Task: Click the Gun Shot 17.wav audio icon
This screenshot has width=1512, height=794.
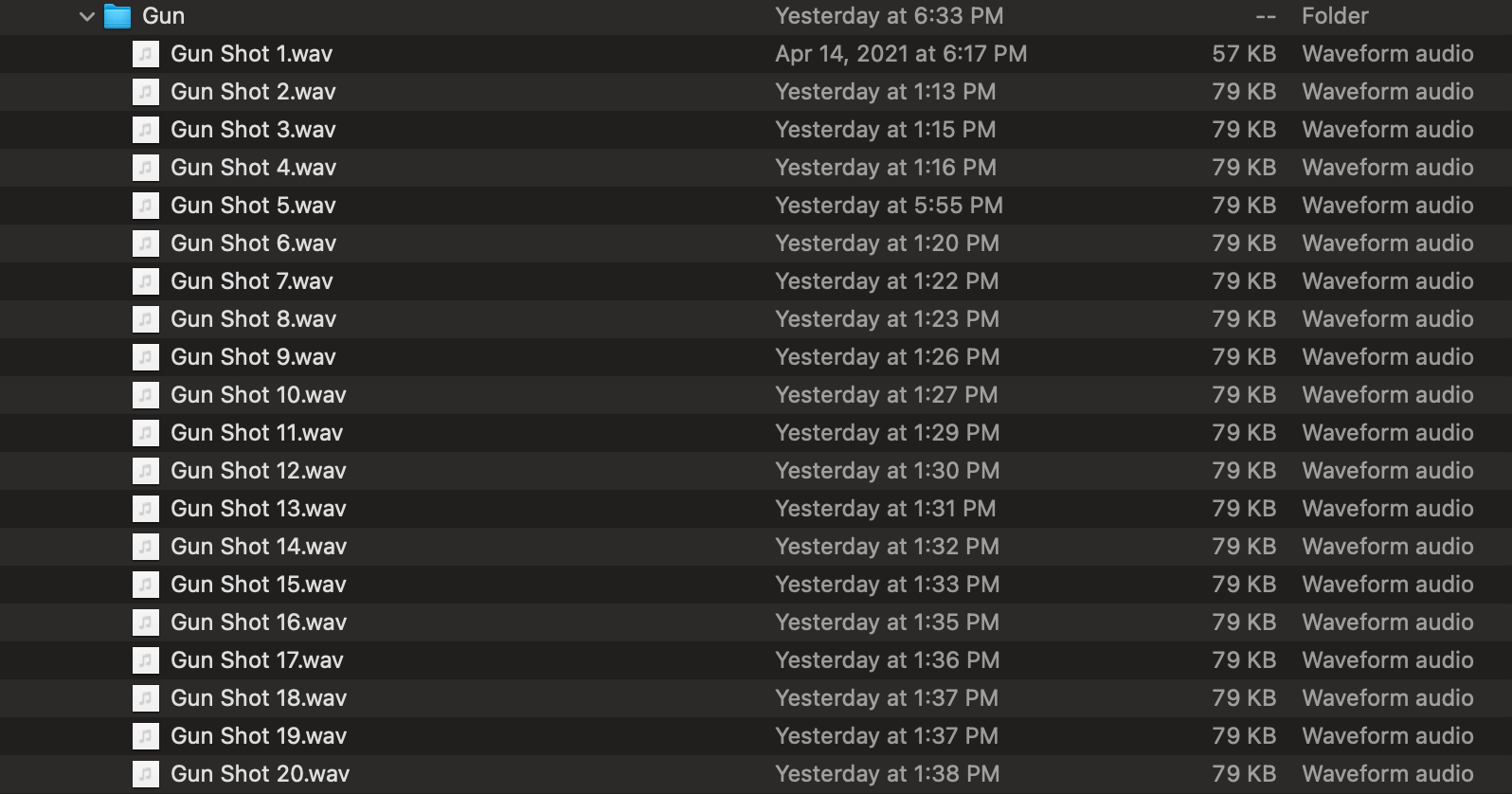Action: pyautogui.click(x=145, y=660)
